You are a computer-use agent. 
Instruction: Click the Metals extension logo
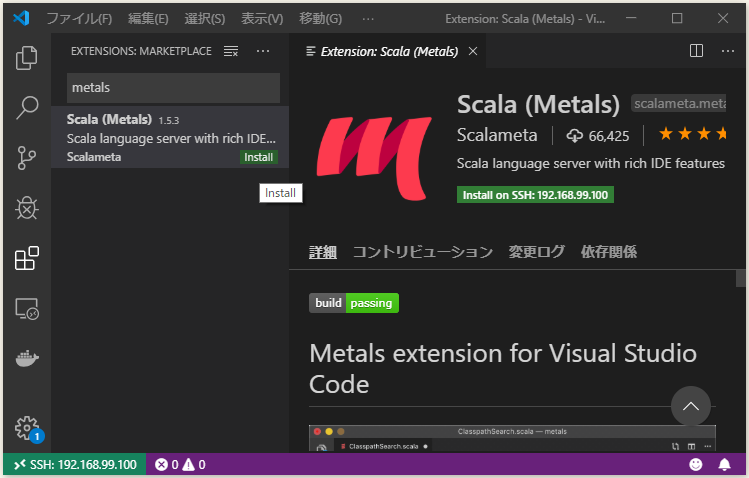(374, 158)
